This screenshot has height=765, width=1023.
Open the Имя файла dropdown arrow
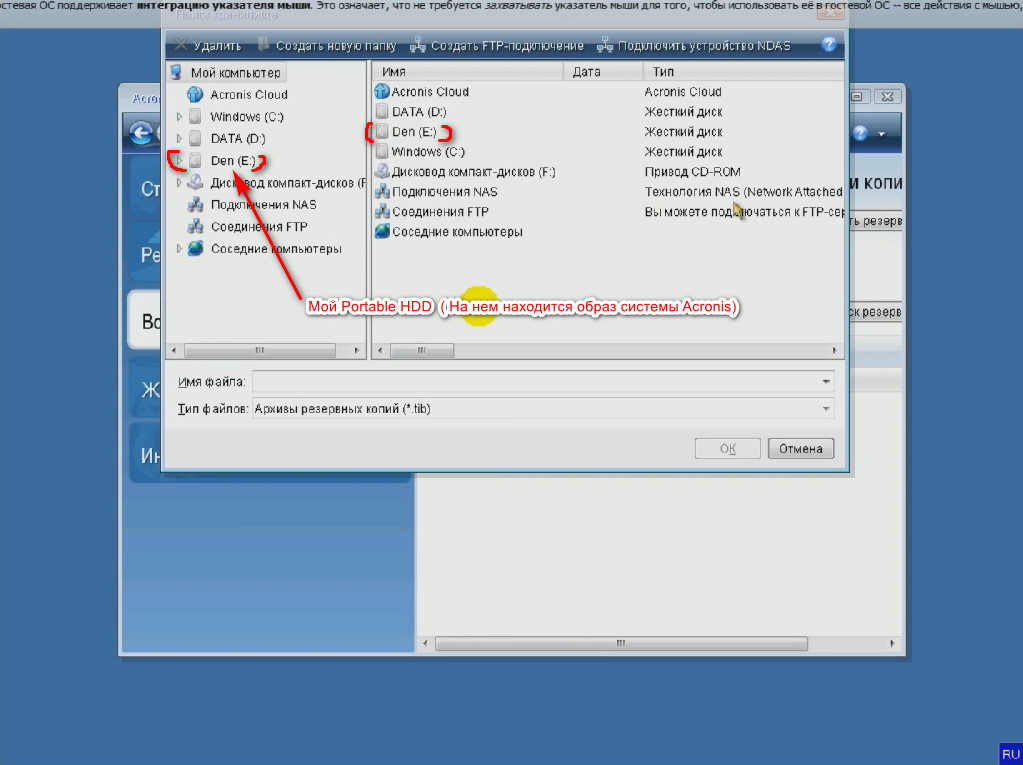(x=826, y=381)
